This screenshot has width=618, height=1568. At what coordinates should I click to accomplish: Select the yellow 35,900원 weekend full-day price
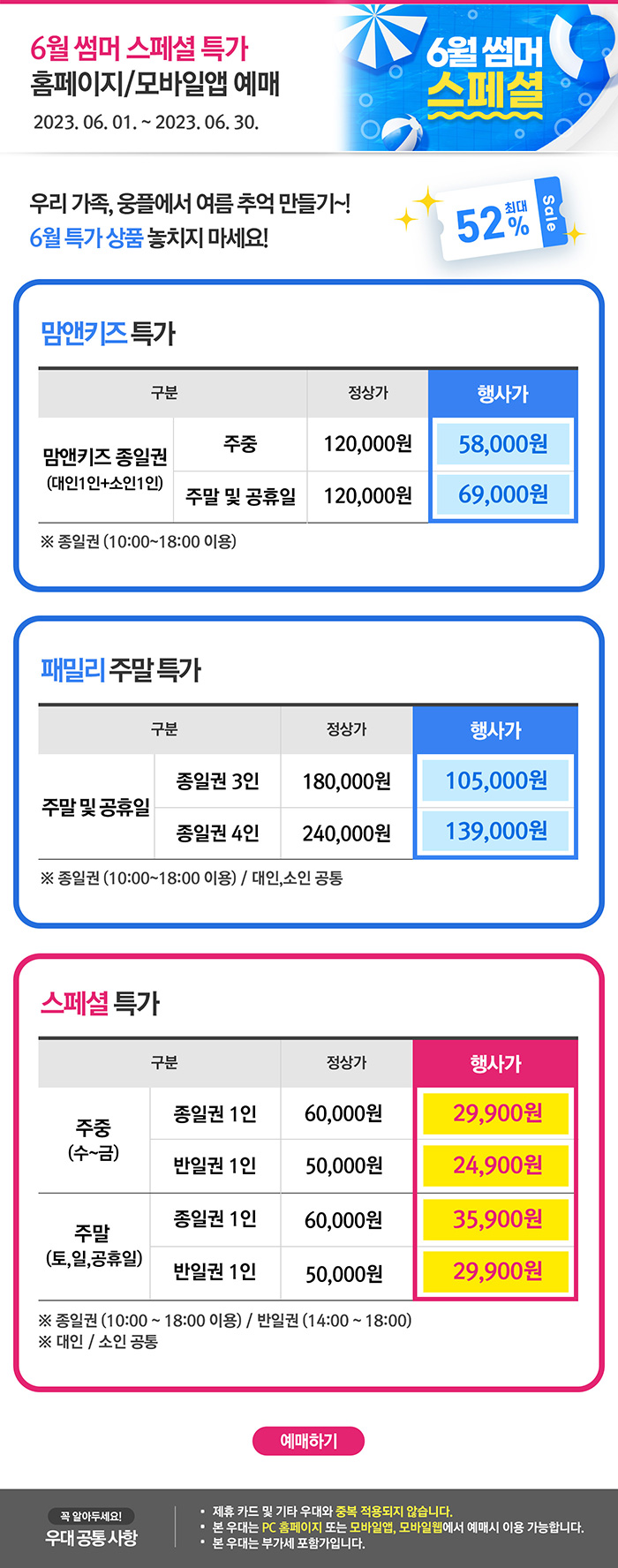pos(497,1219)
